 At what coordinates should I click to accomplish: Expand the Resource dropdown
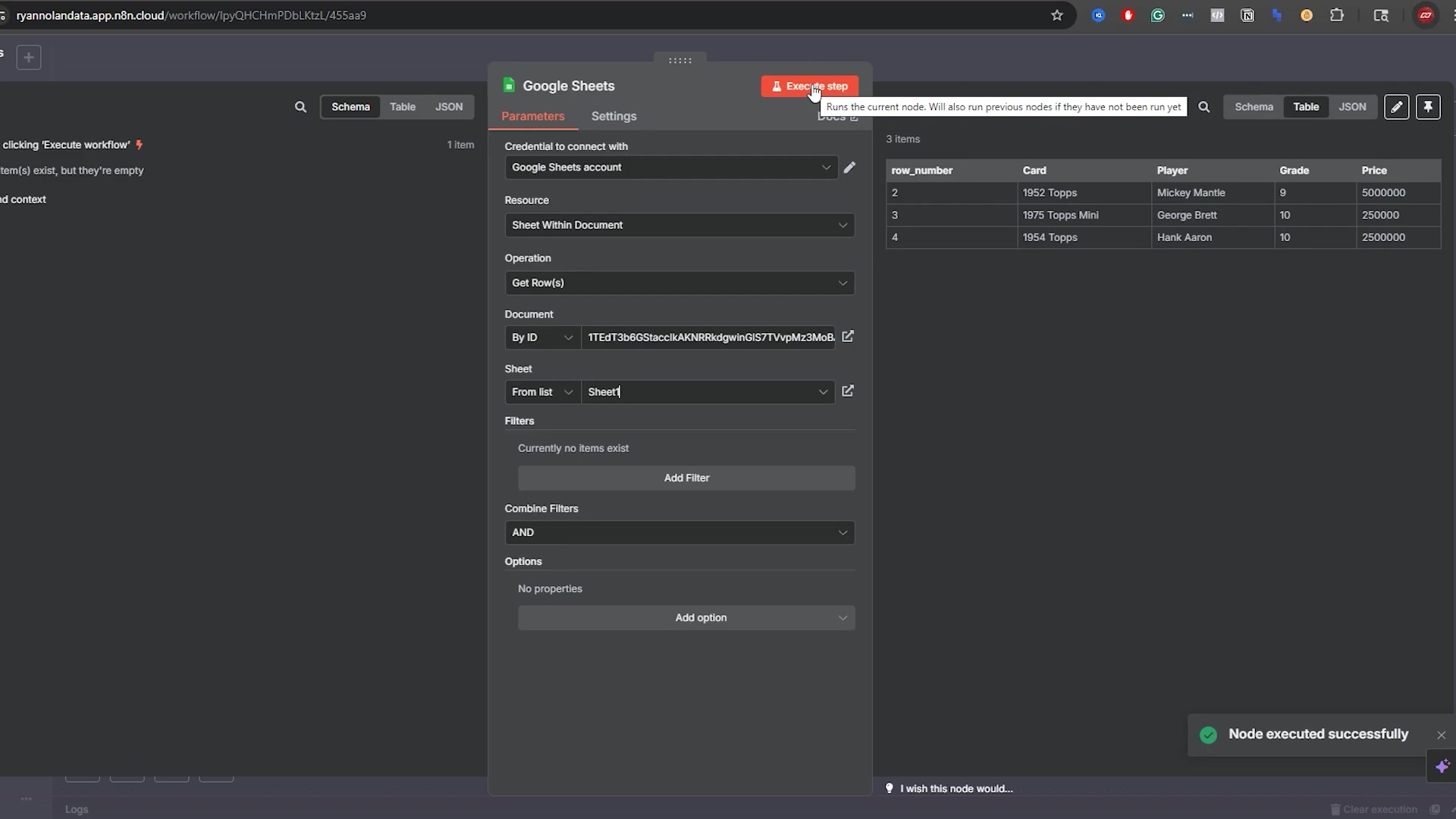679,225
